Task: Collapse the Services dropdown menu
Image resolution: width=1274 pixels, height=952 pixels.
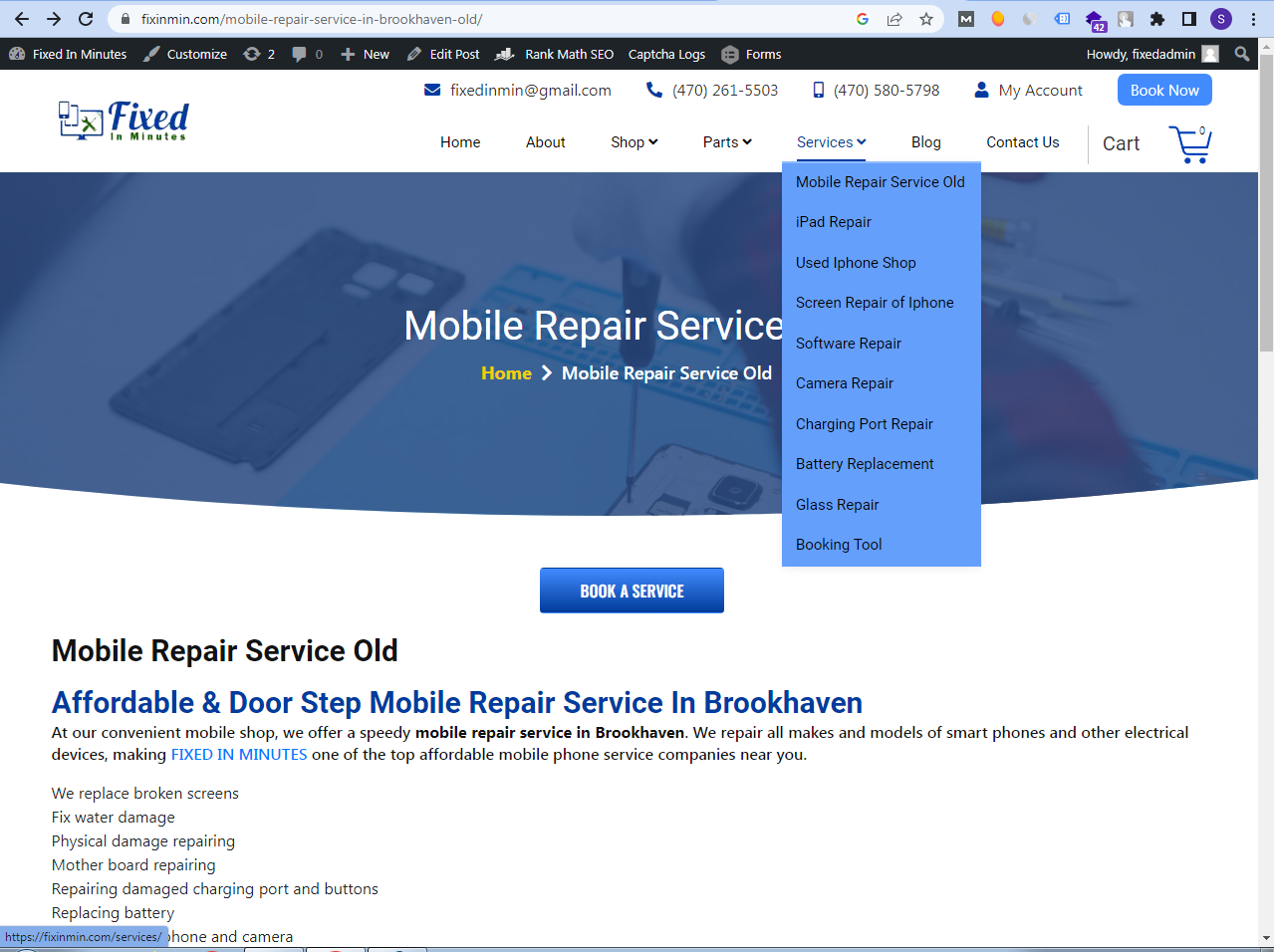Action: click(x=831, y=142)
